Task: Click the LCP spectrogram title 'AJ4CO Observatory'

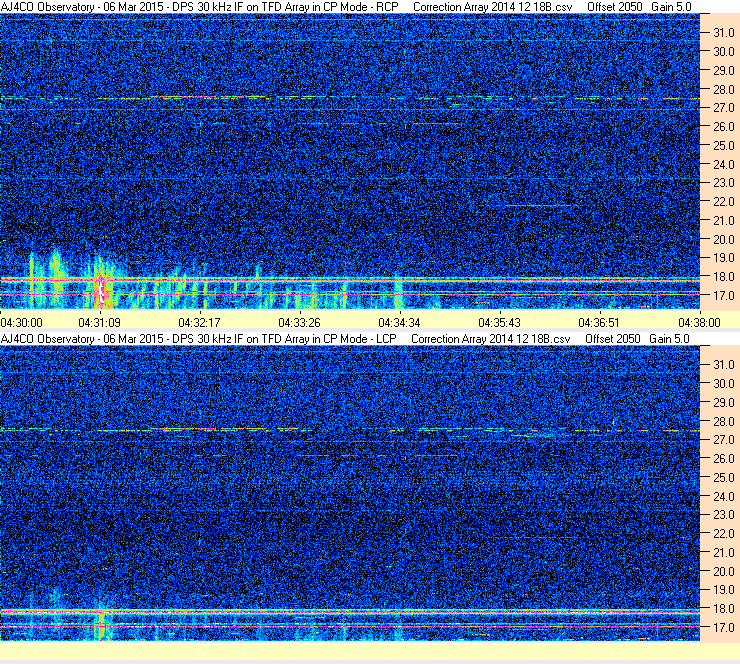Action: point(47,339)
